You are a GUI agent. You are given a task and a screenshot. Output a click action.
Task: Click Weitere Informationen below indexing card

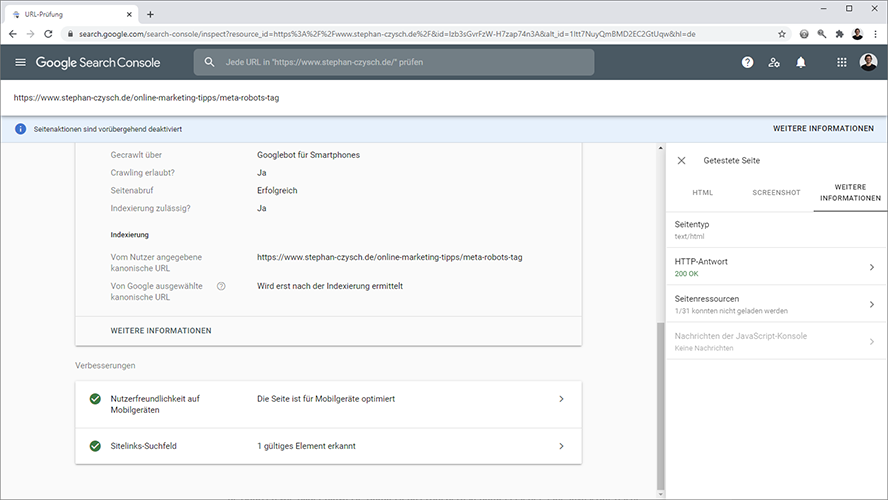[x=161, y=331]
